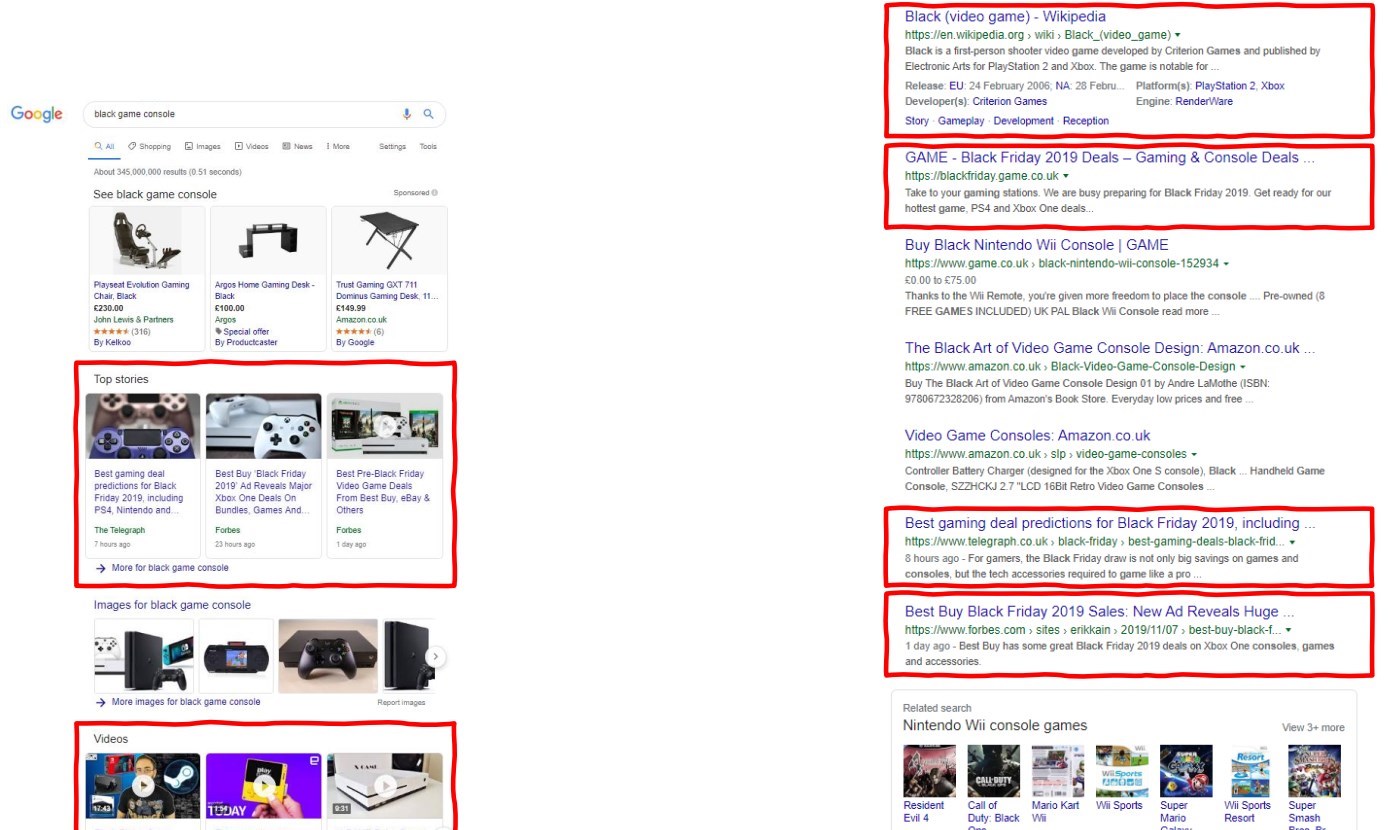Viewport: 1391px width, 830px height.
Task: Click the Gameplay sitelink under the Wikipedia result
Action: tap(961, 121)
